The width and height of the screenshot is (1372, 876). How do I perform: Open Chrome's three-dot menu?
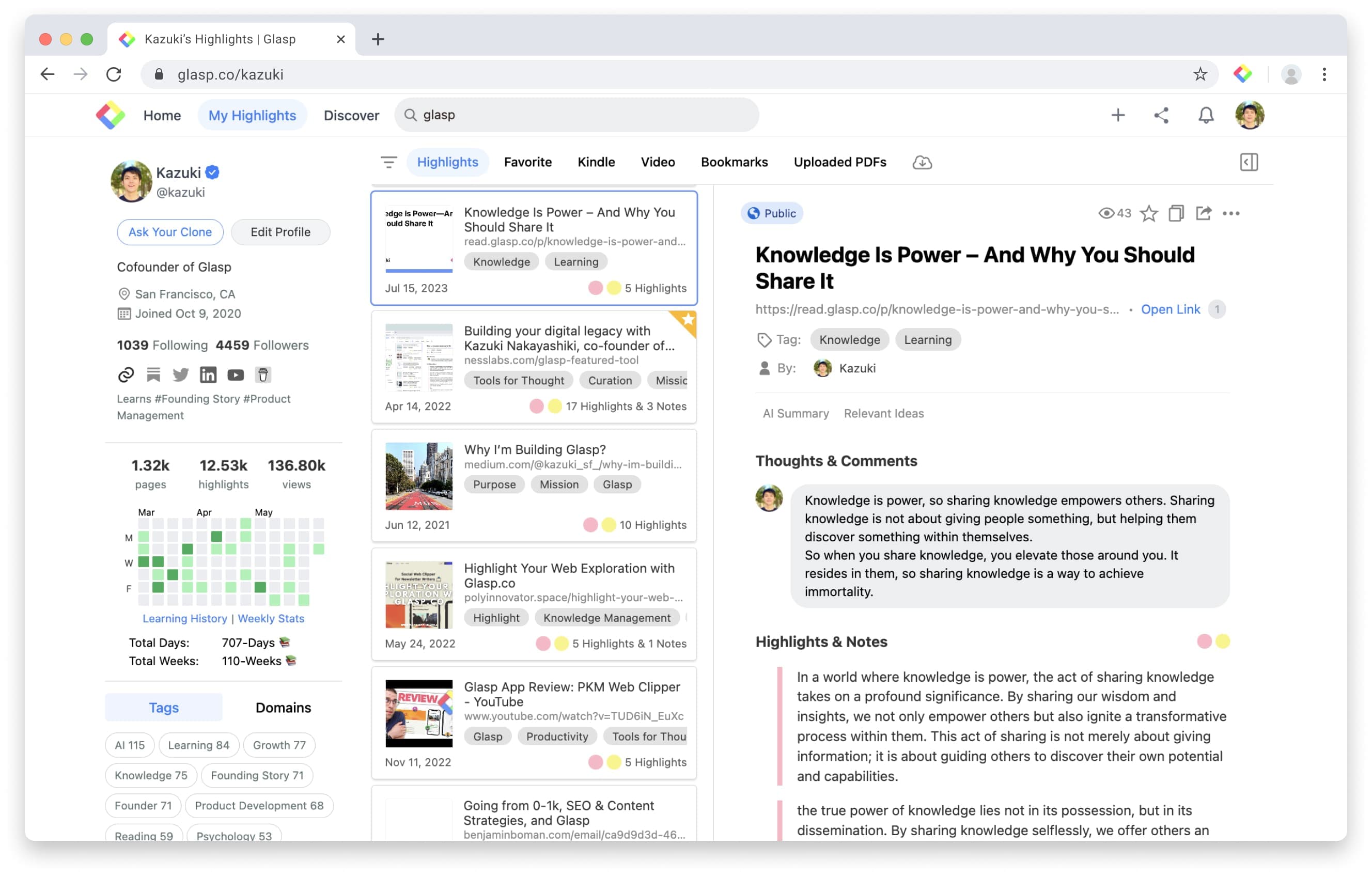click(1323, 74)
